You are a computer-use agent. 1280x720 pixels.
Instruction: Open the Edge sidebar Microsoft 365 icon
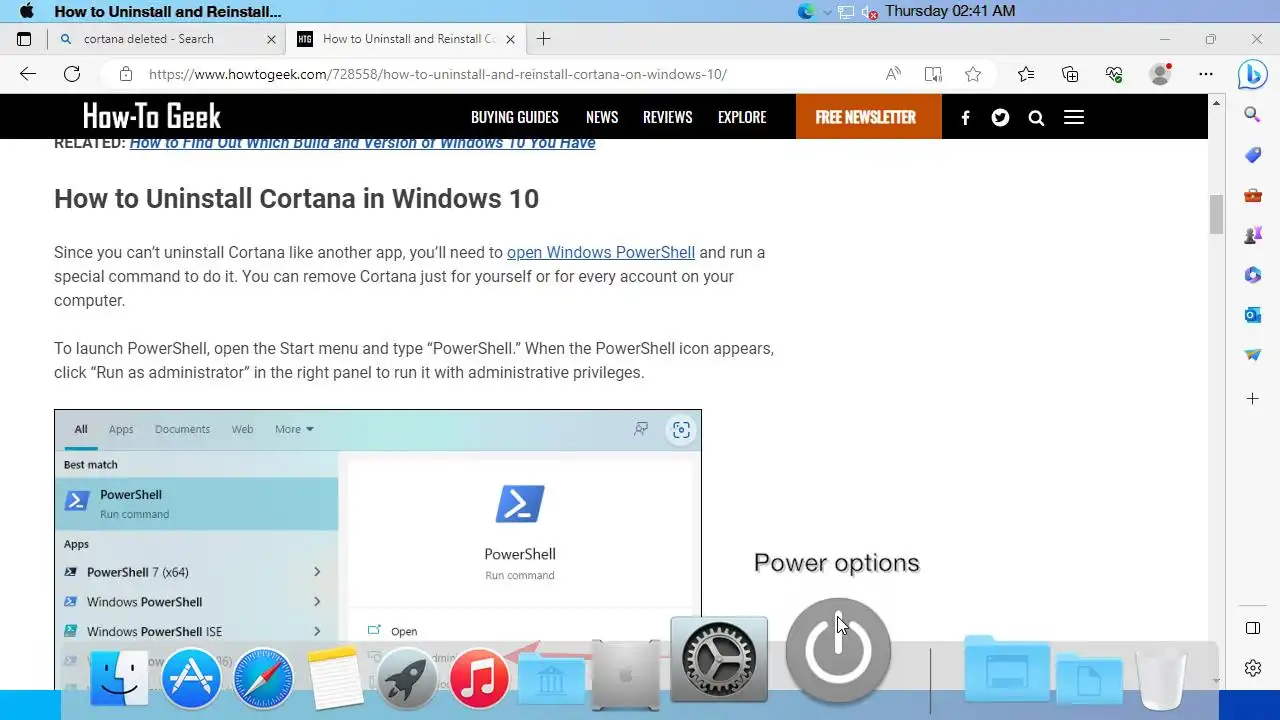click(x=1252, y=275)
